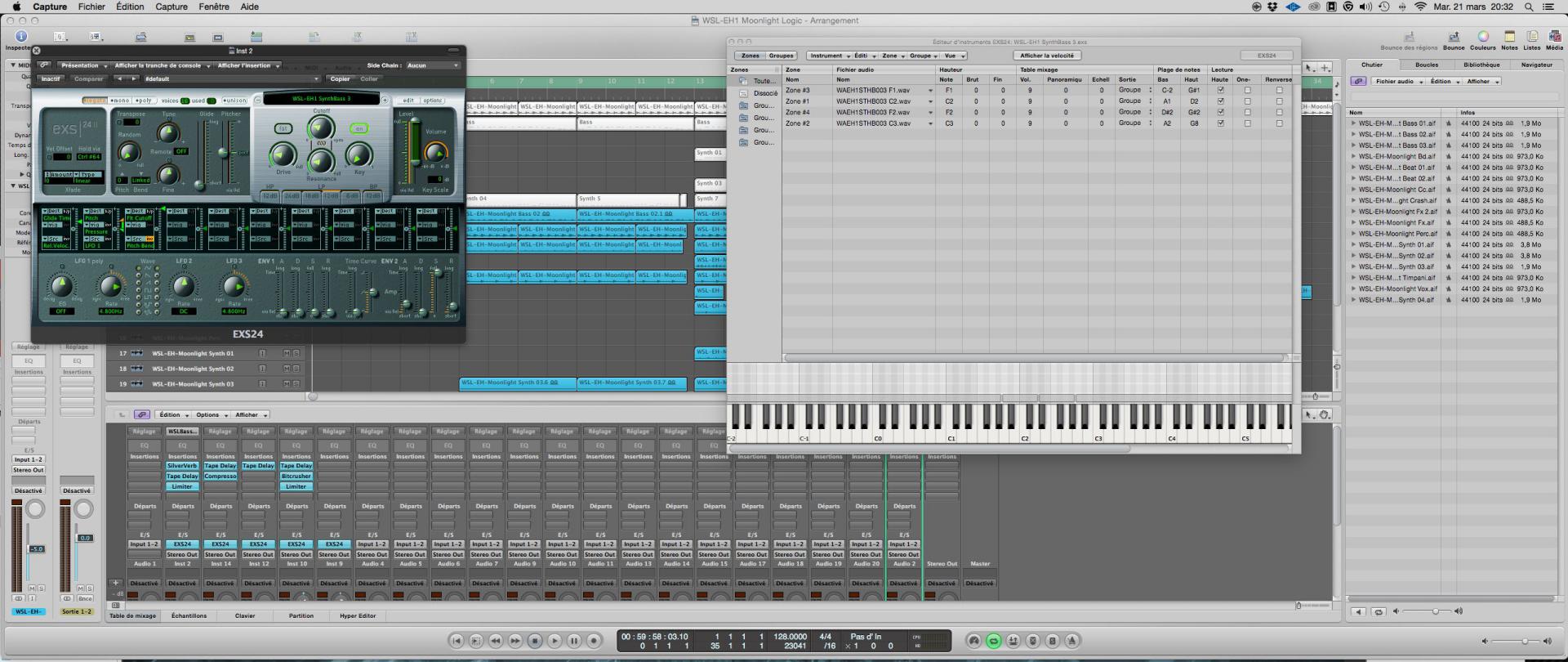1568x662 pixels.
Task: Click the pause transport button
Action: coord(574,641)
